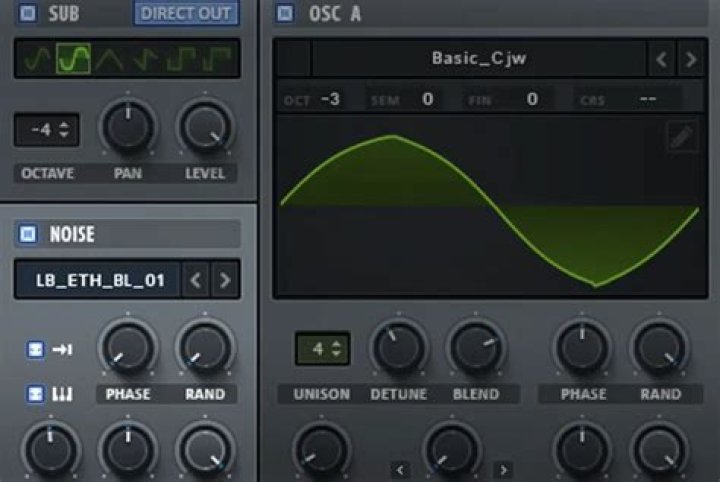The height and width of the screenshot is (482, 720).
Task: Go to previous OSC A wavetable
Action: point(661,59)
